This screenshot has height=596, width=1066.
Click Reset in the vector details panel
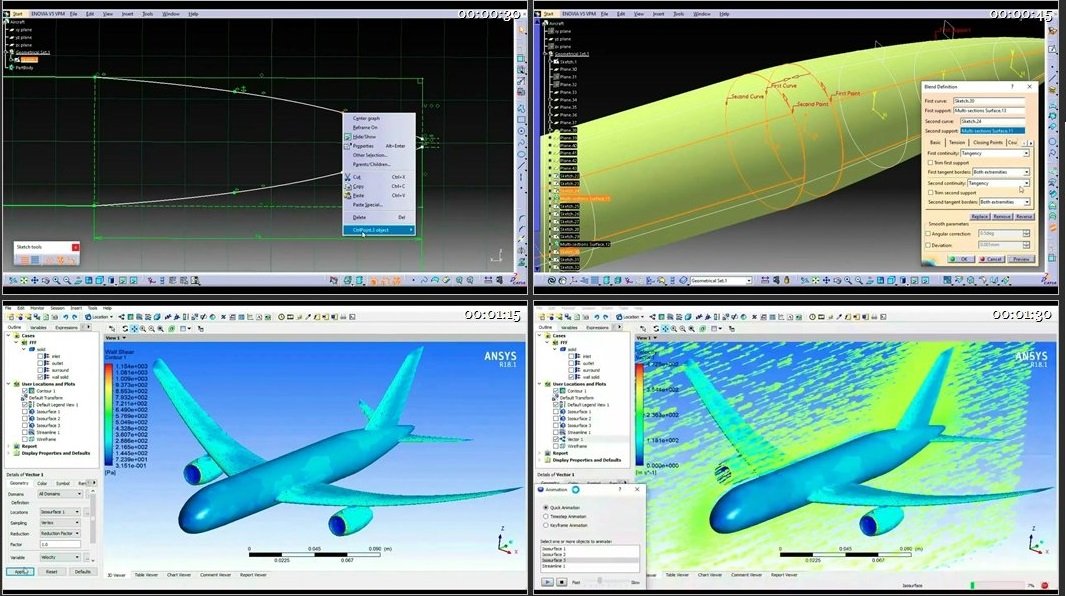52,572
